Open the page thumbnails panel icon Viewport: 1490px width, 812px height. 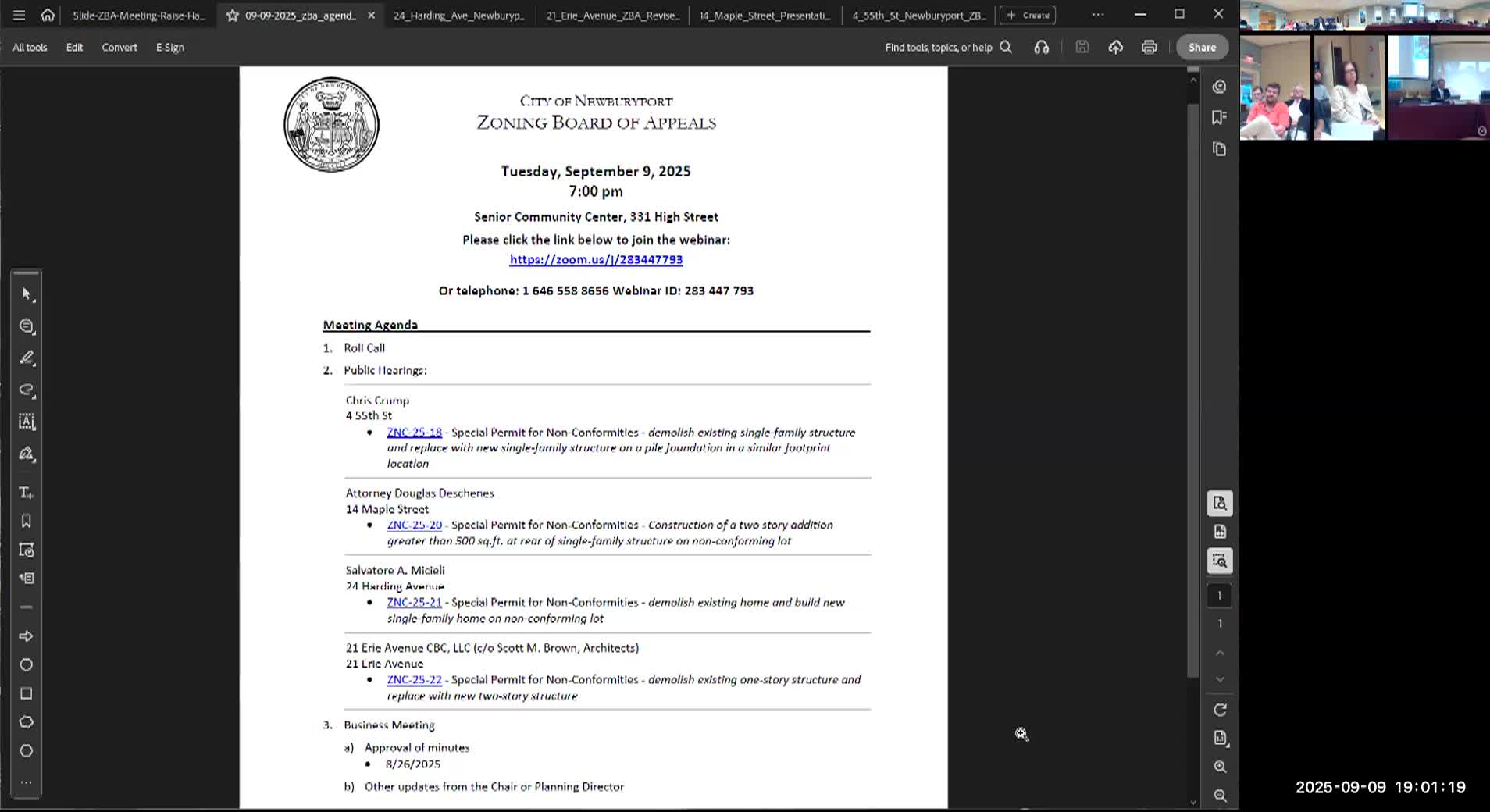[1219, 148]
